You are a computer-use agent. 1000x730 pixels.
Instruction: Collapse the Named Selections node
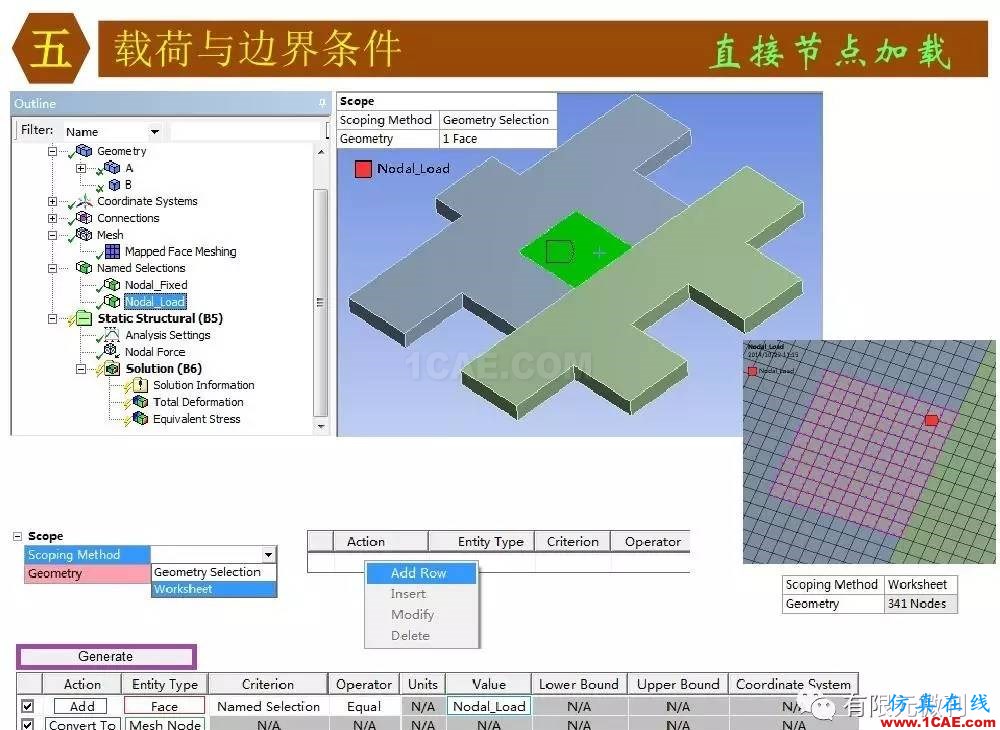pyautogui.click(x=52, y=268)
